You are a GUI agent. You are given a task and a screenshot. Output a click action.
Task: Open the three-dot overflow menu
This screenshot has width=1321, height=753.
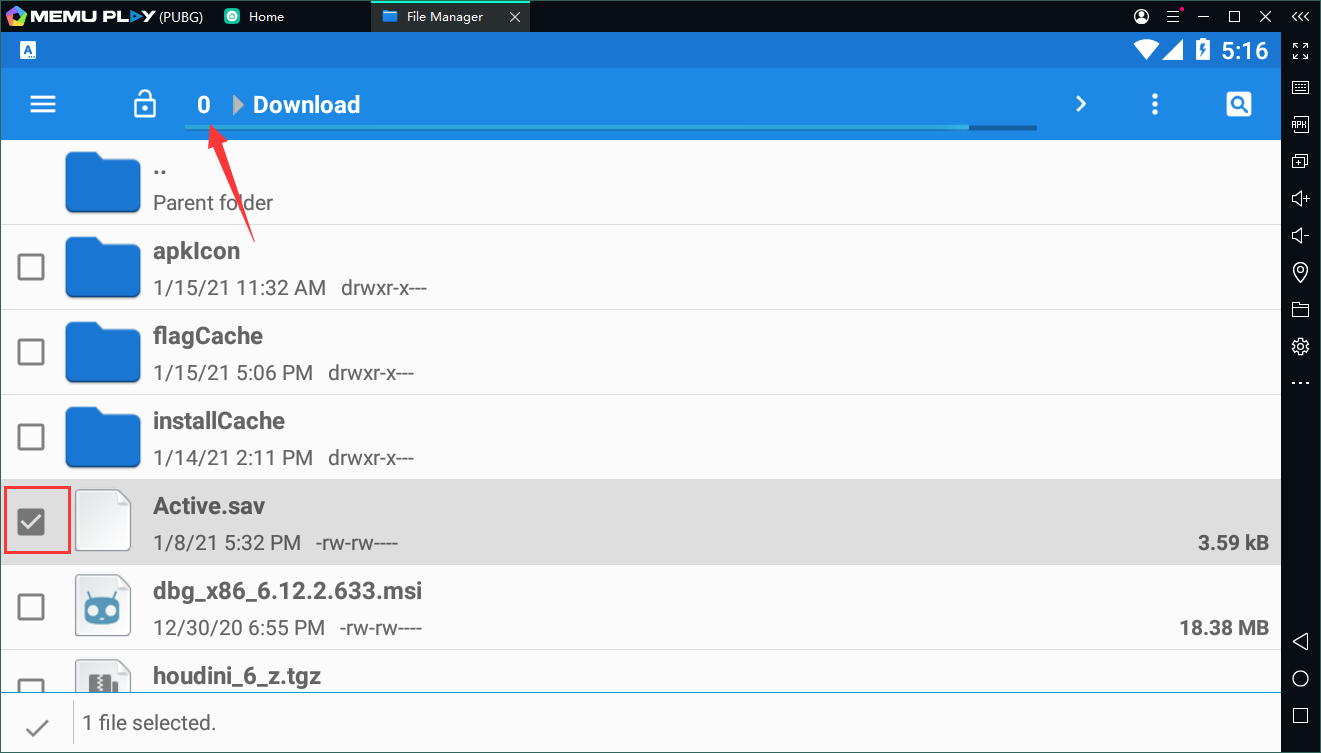tap(1155, 104)
